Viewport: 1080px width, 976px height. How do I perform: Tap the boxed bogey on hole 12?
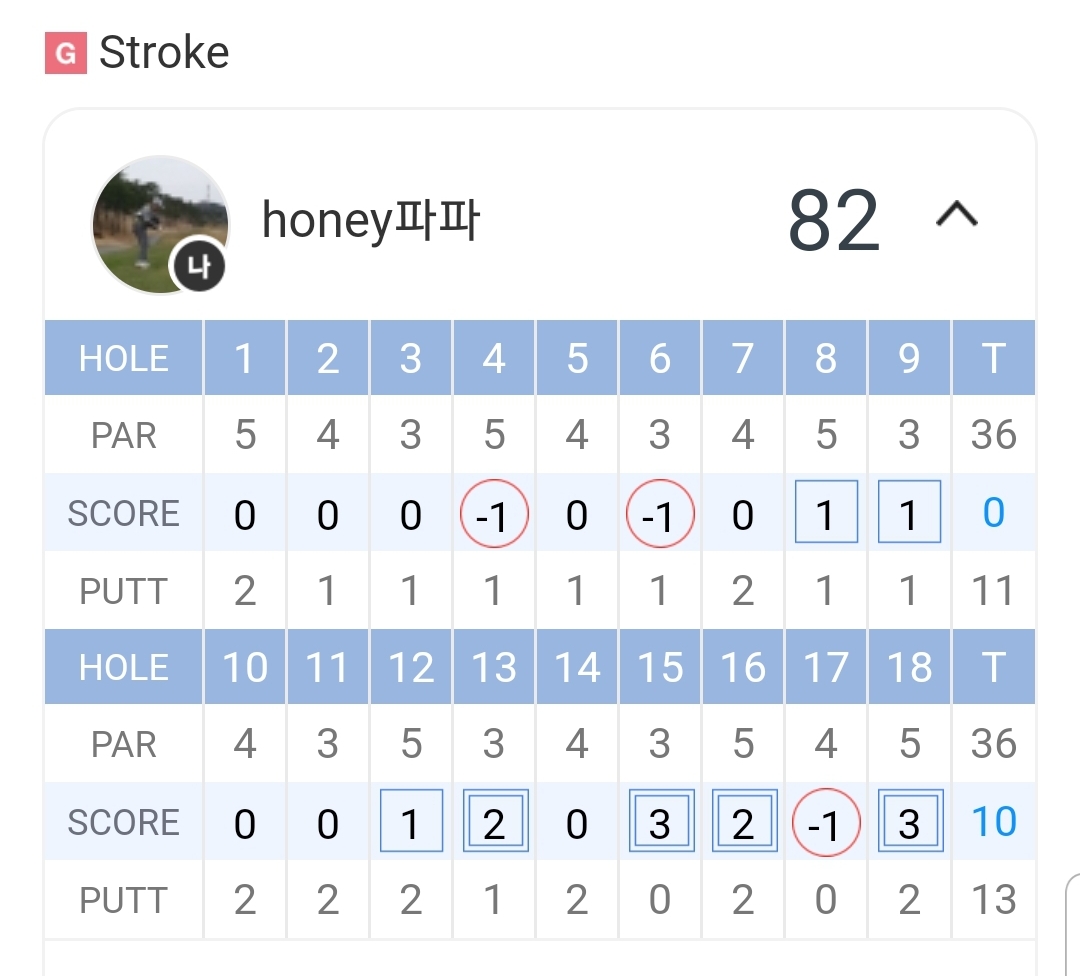(411, 823)
